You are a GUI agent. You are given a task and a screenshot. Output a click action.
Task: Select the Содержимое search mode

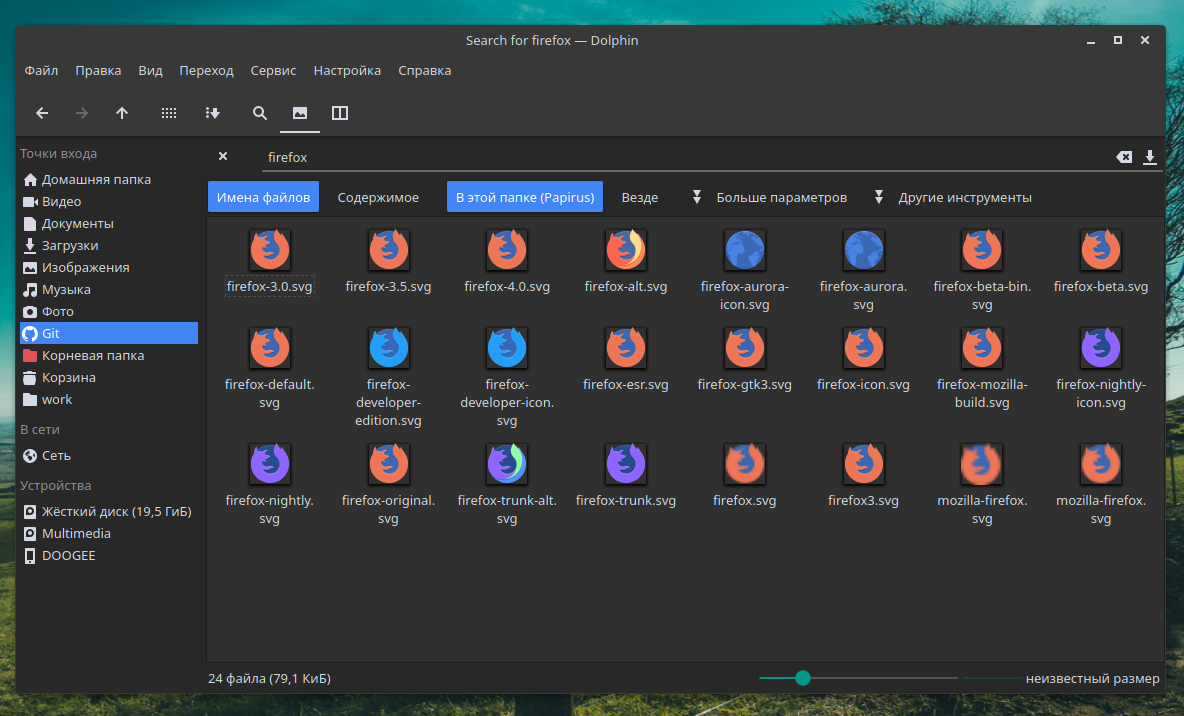[x=378, y=197]
